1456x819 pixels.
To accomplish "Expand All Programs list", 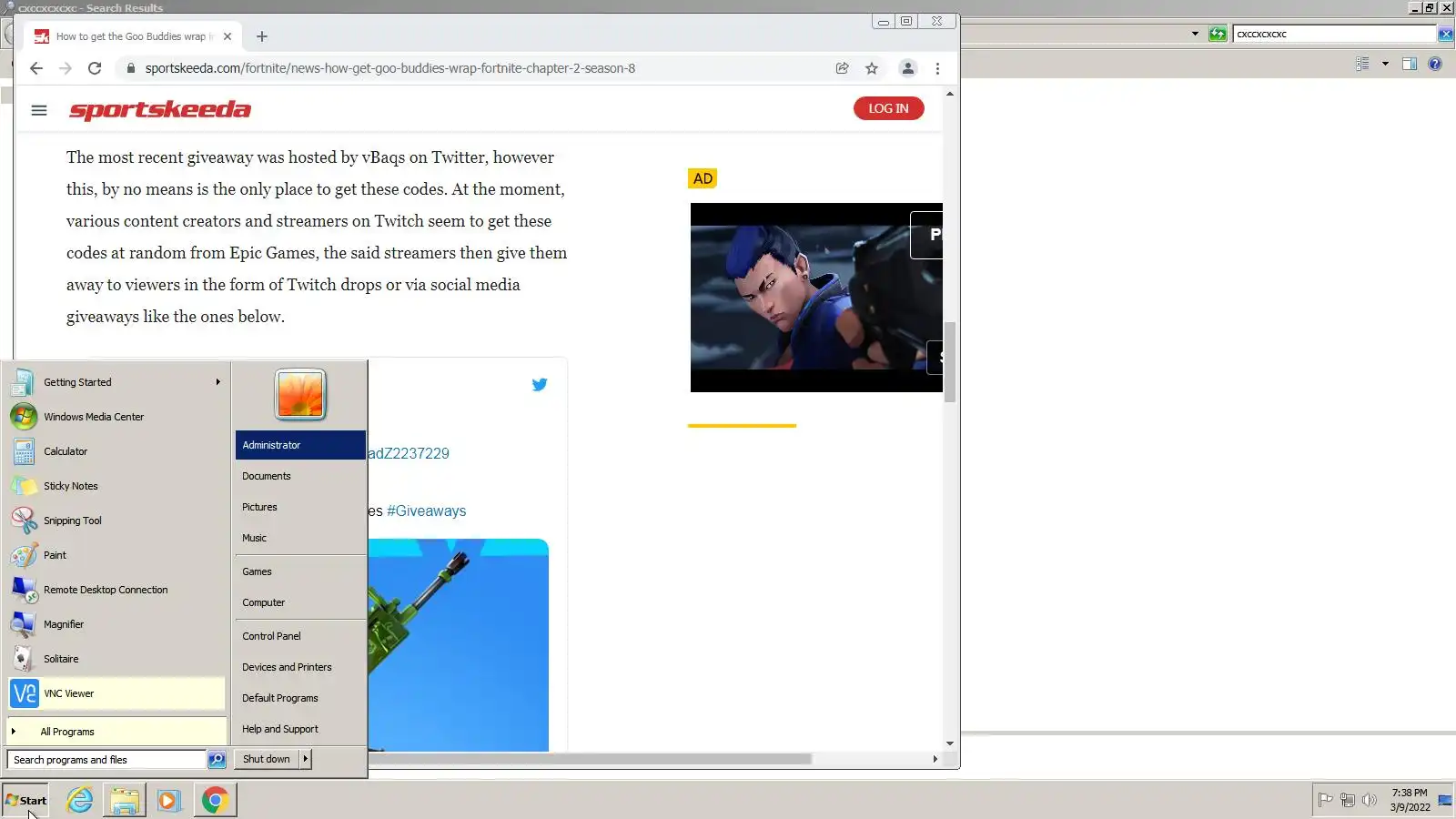I will point(116,732).
